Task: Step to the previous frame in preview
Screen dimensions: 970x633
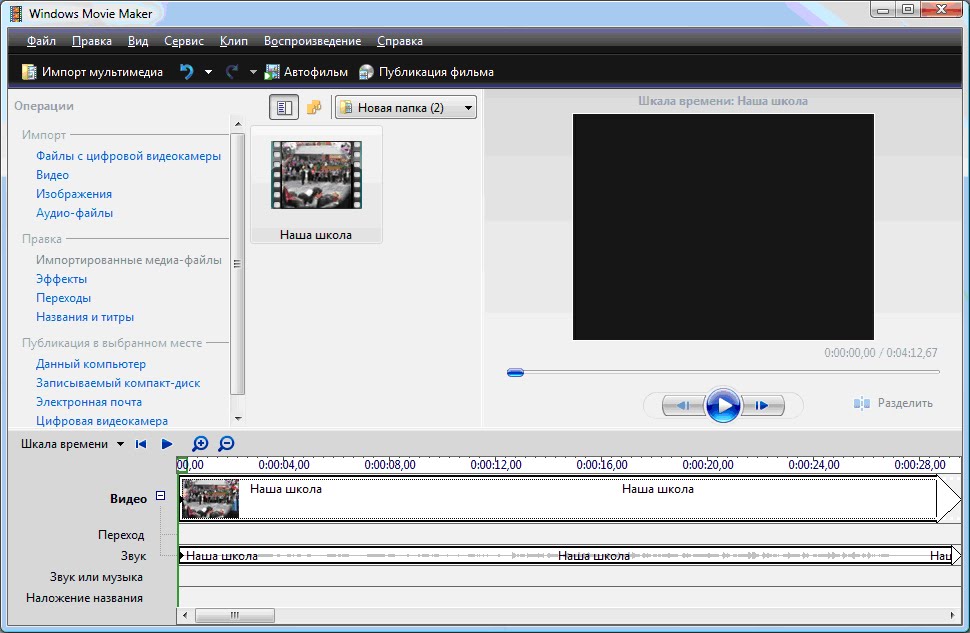Action: [683, 405]
